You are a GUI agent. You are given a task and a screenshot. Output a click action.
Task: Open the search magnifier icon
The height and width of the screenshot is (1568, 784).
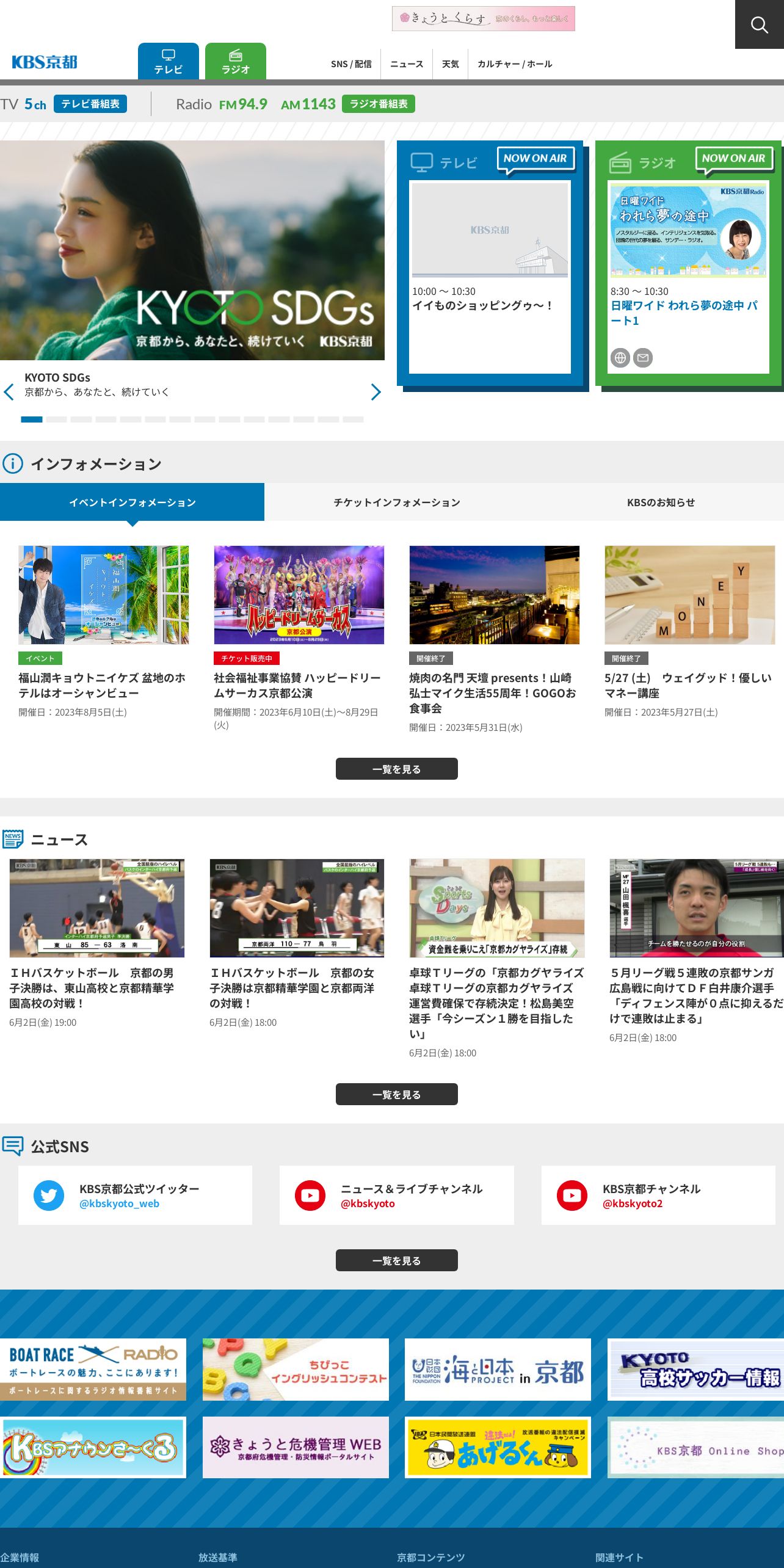tap(759, 24)
